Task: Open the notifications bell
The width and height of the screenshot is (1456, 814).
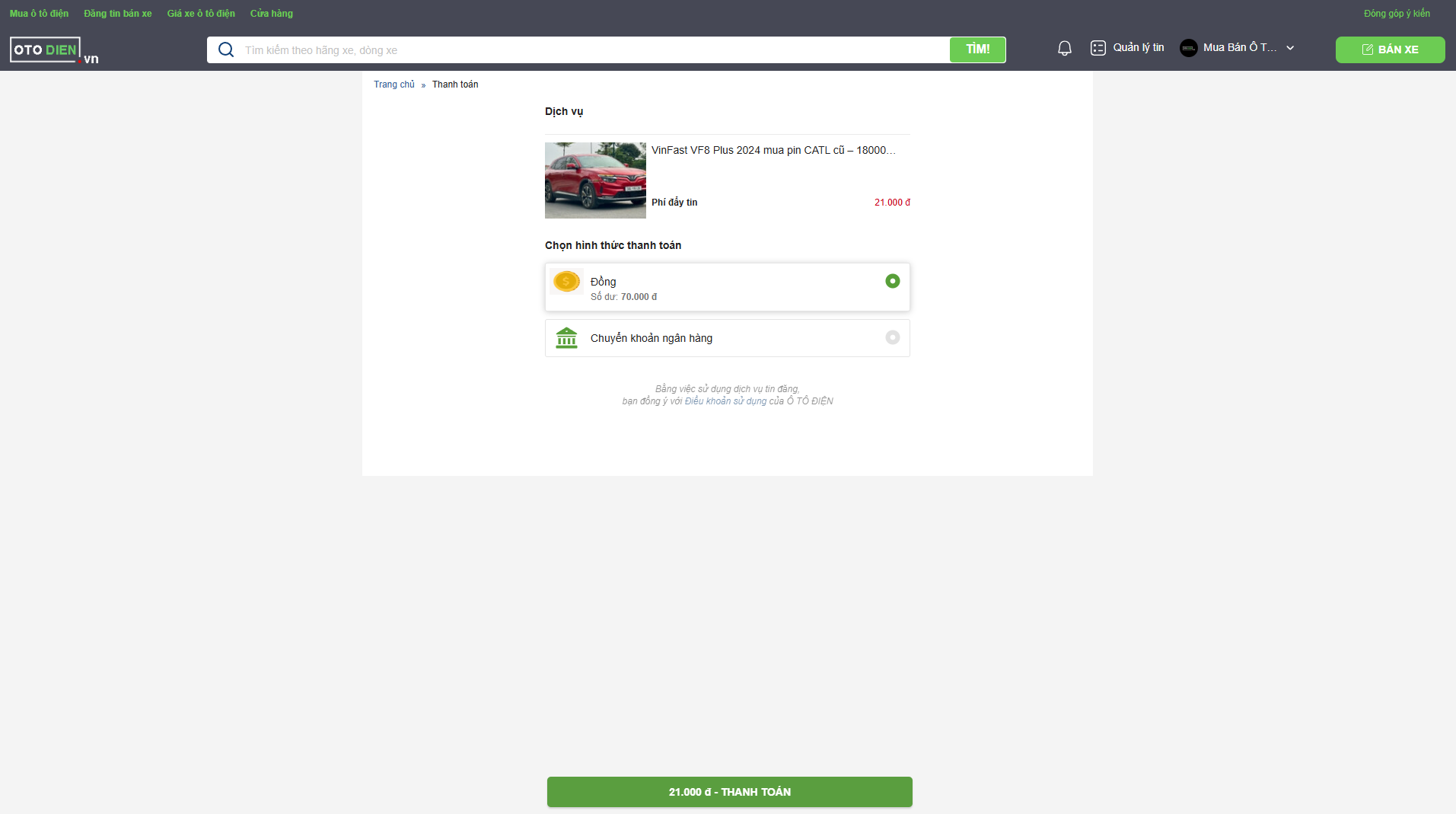Action: point(1064,49)
